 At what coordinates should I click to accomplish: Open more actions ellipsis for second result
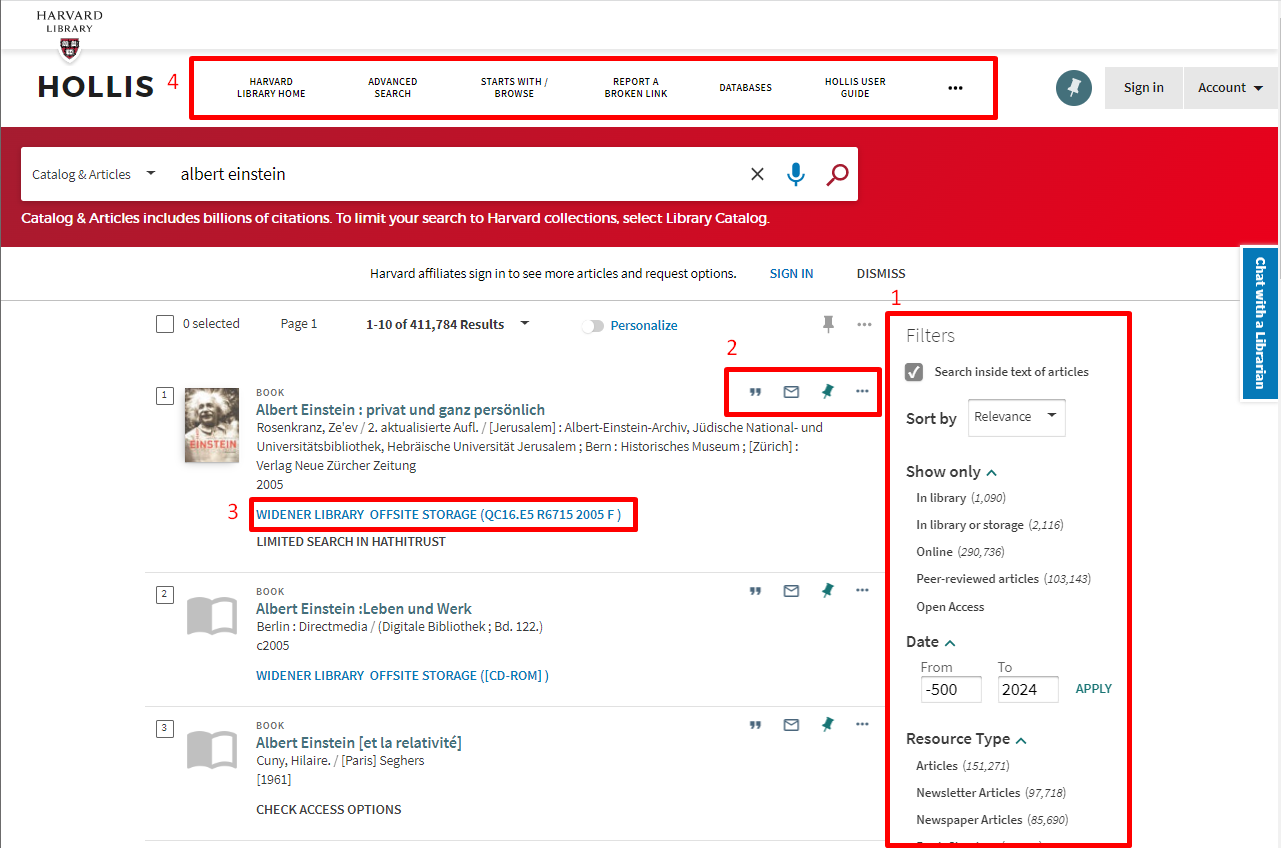click(x=862, y=591)
